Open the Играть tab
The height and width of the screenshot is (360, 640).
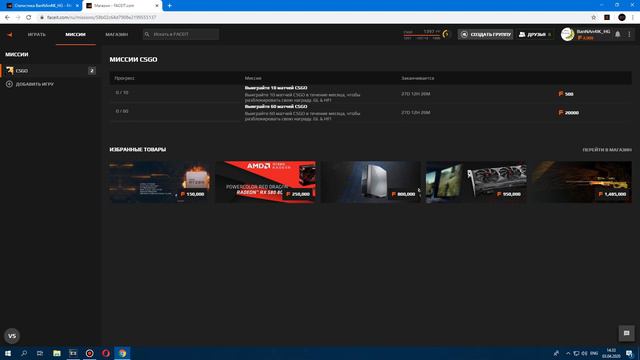[37, 35]
